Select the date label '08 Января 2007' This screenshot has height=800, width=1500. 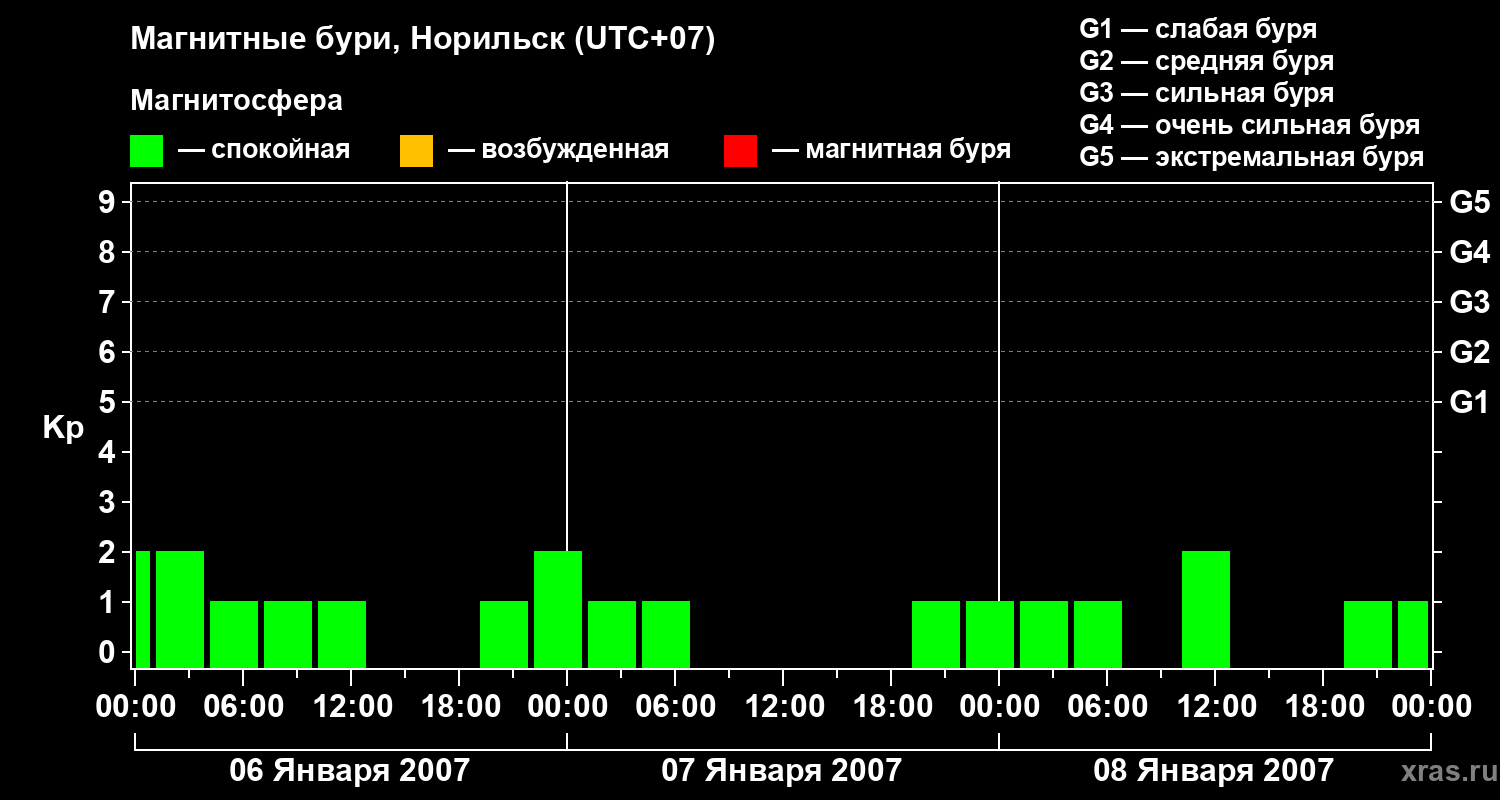(1214, 770)
